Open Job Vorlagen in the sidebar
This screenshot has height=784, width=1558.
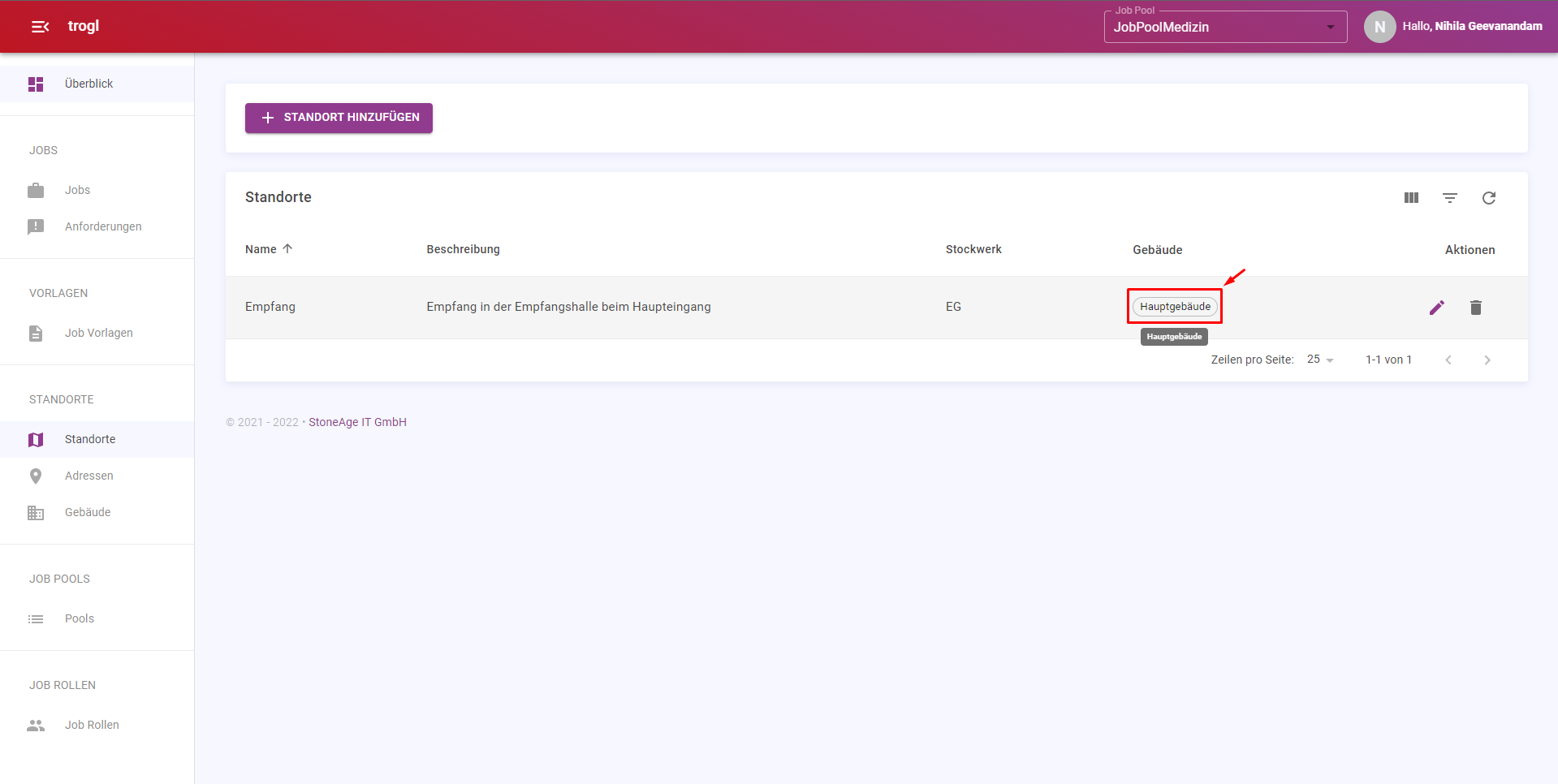97,334
